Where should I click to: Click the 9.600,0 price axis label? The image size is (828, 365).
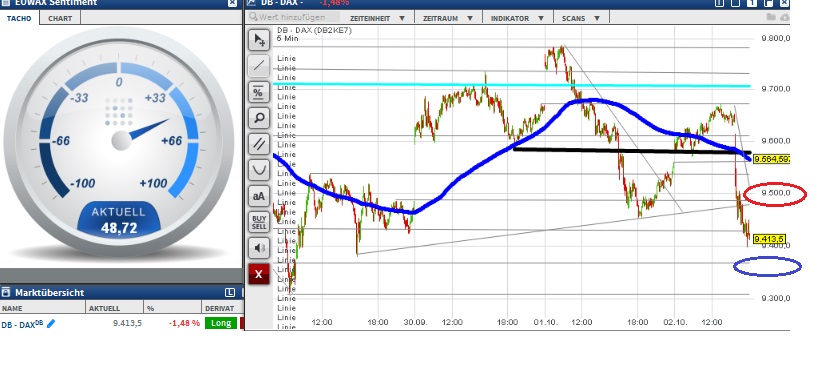pyautogui.click(x=775, y=141)
